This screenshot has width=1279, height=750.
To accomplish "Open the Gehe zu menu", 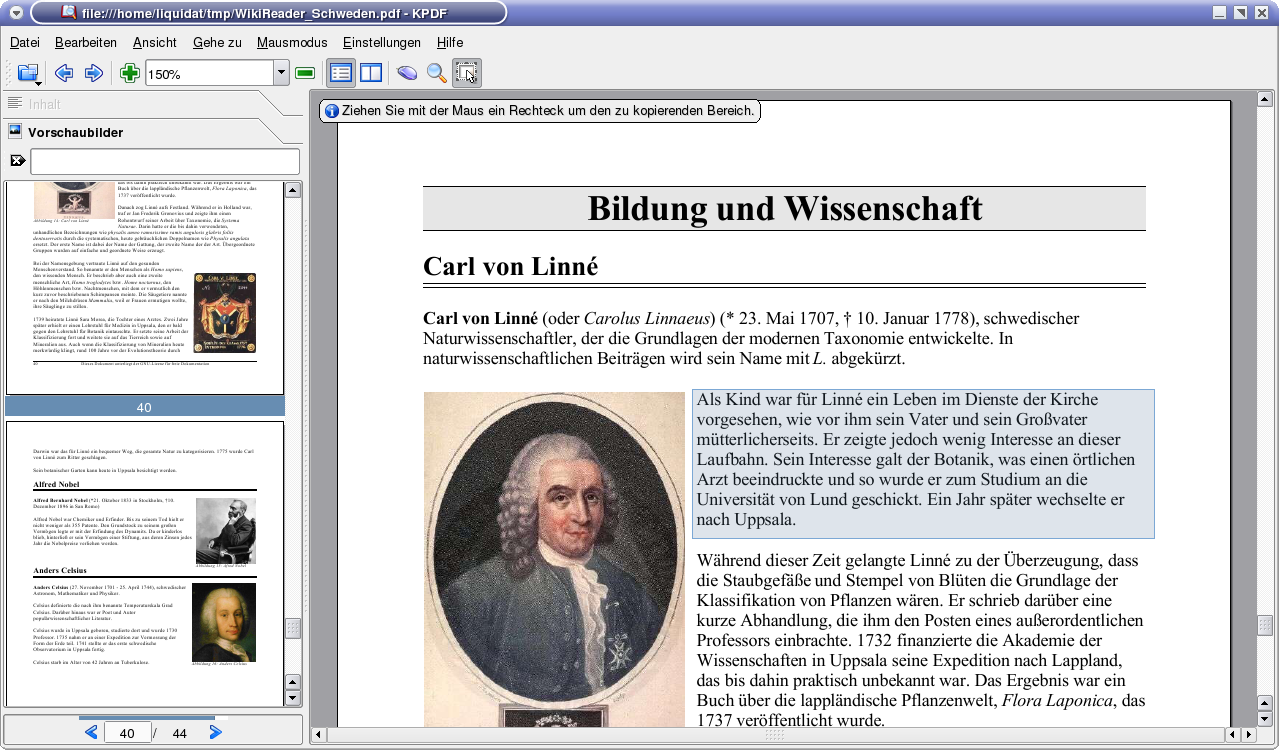I will pyautogui.click(x=217, y=42).
